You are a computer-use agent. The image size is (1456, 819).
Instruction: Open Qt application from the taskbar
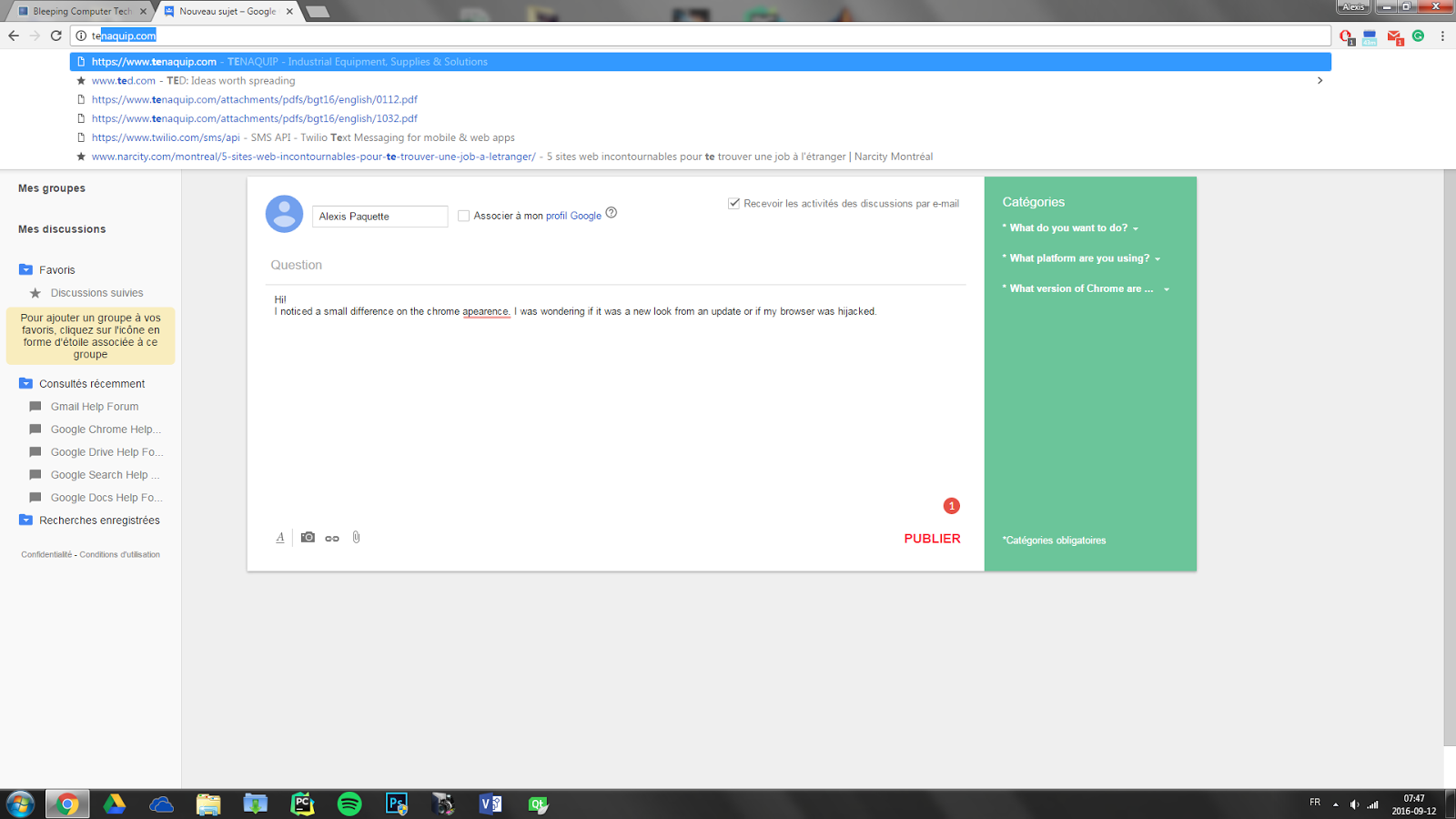pos(538,804)
